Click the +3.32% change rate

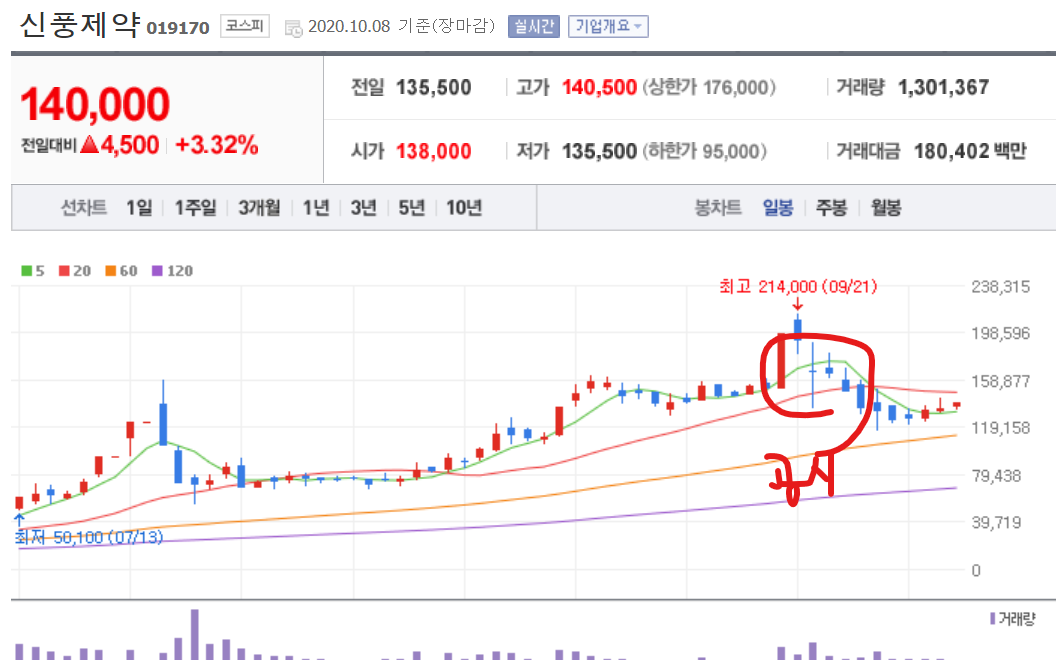click(x=216, y=145)
